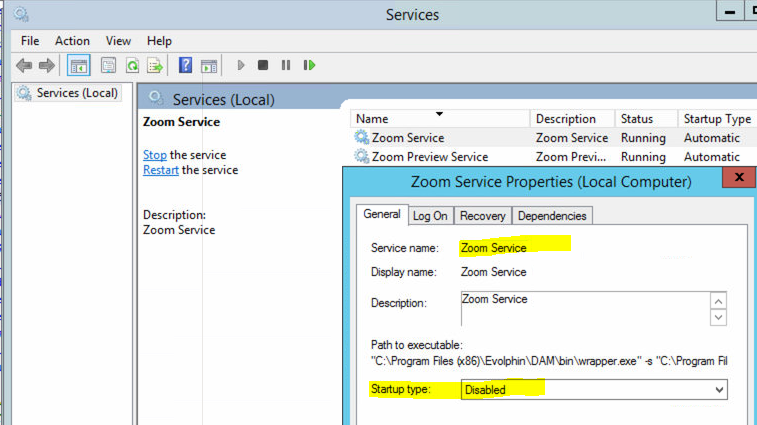Image resolution: width=757 pixels, height=425 pixels.
Task: Click the Display name value Zoom Service
Action: pyautogui.click(x=493, y=272)
